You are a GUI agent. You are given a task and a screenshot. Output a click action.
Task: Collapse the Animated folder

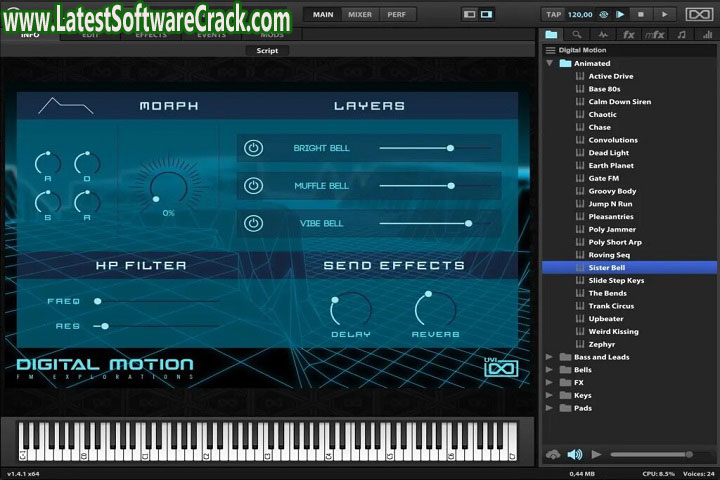(x=549, y=63)
